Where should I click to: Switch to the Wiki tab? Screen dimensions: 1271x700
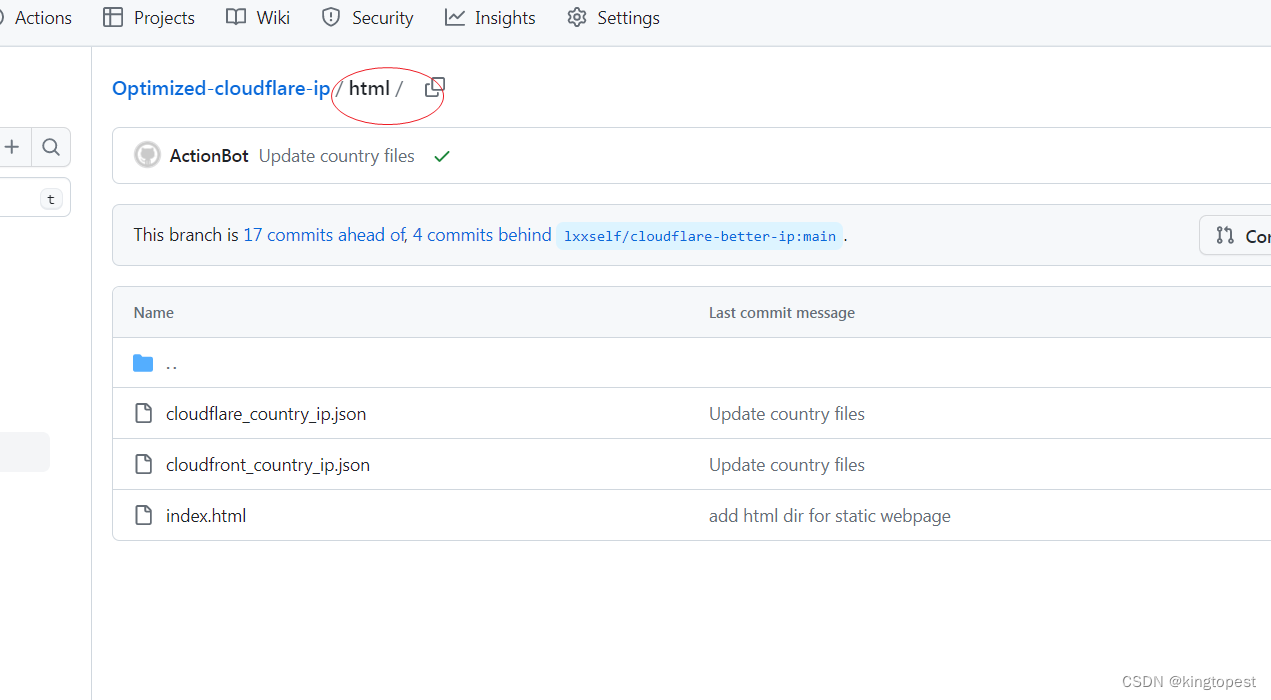point(258,18)
